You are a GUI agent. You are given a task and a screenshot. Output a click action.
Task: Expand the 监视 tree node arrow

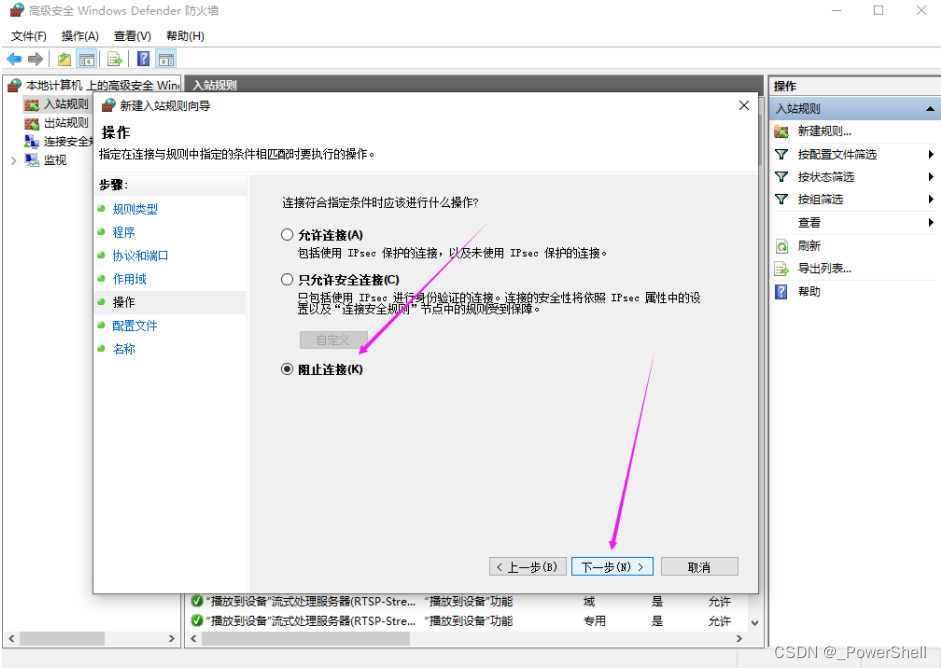click(x=13, y=160)
